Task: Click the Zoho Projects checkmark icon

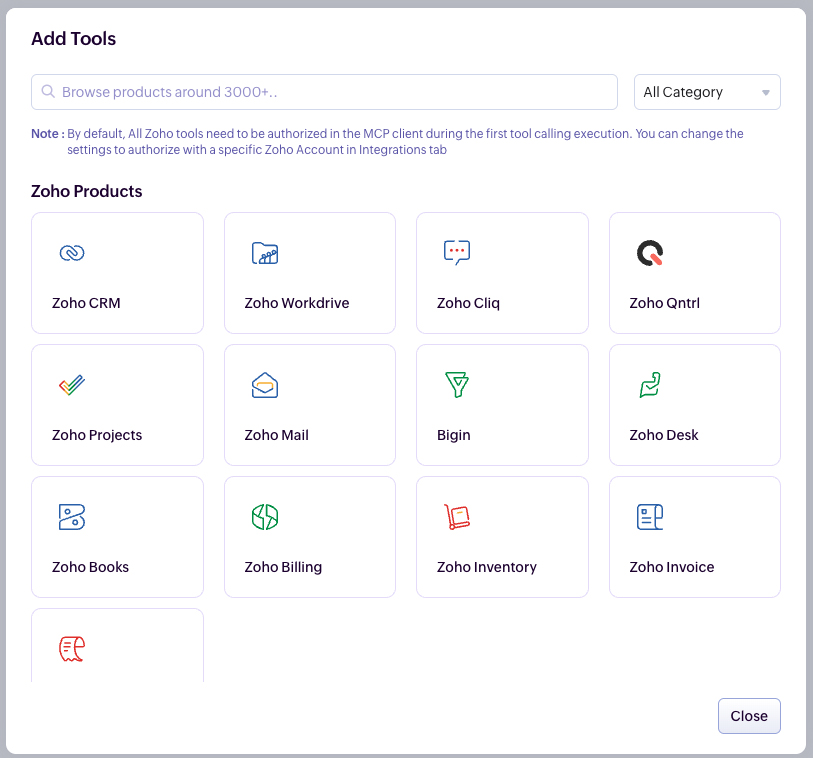Action: tap(72, 385)
